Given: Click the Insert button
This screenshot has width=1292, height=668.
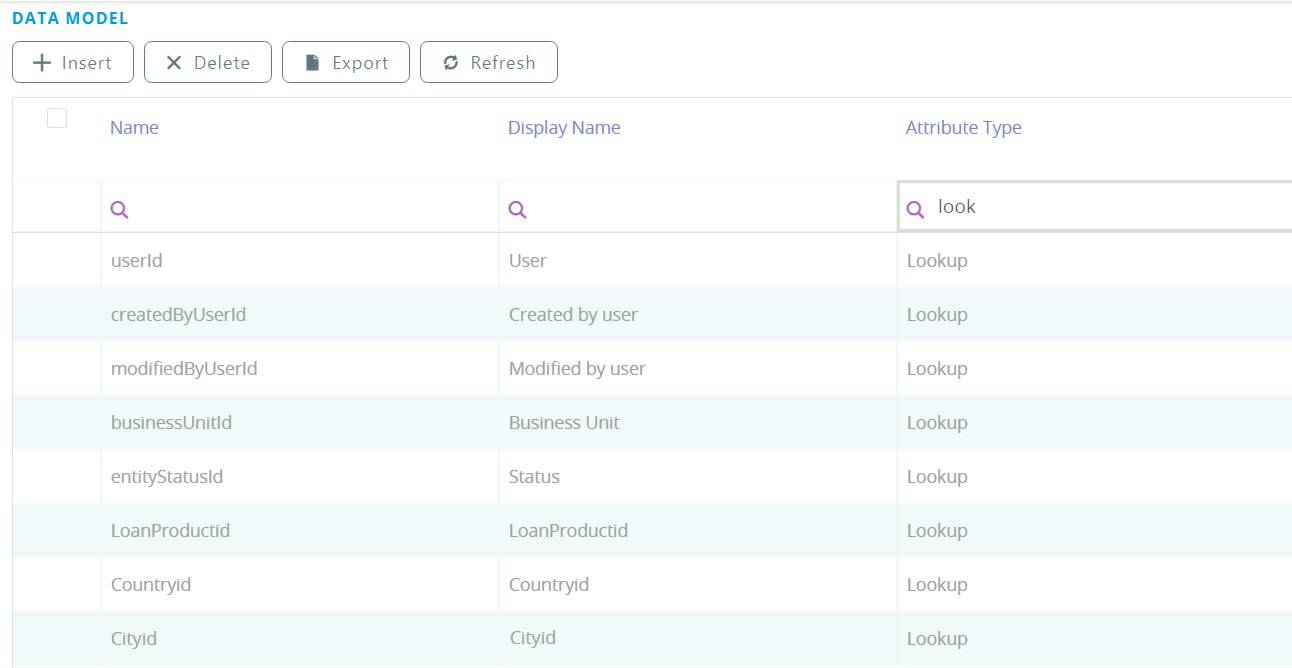Looking at the screenshot, I should (x=73, y=62).
